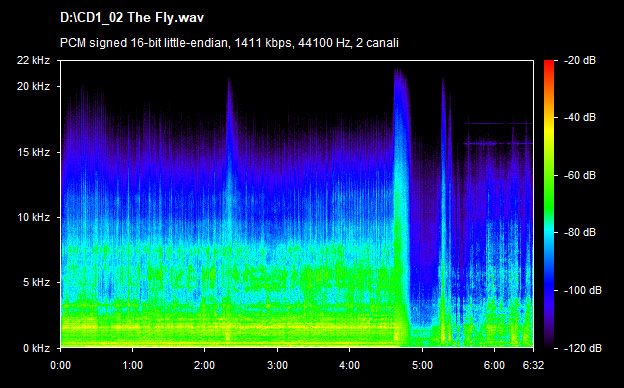Screen dimensions: 624x388
Task: Click the 10 kHz frequency axis label
Action: pos(33,217)
